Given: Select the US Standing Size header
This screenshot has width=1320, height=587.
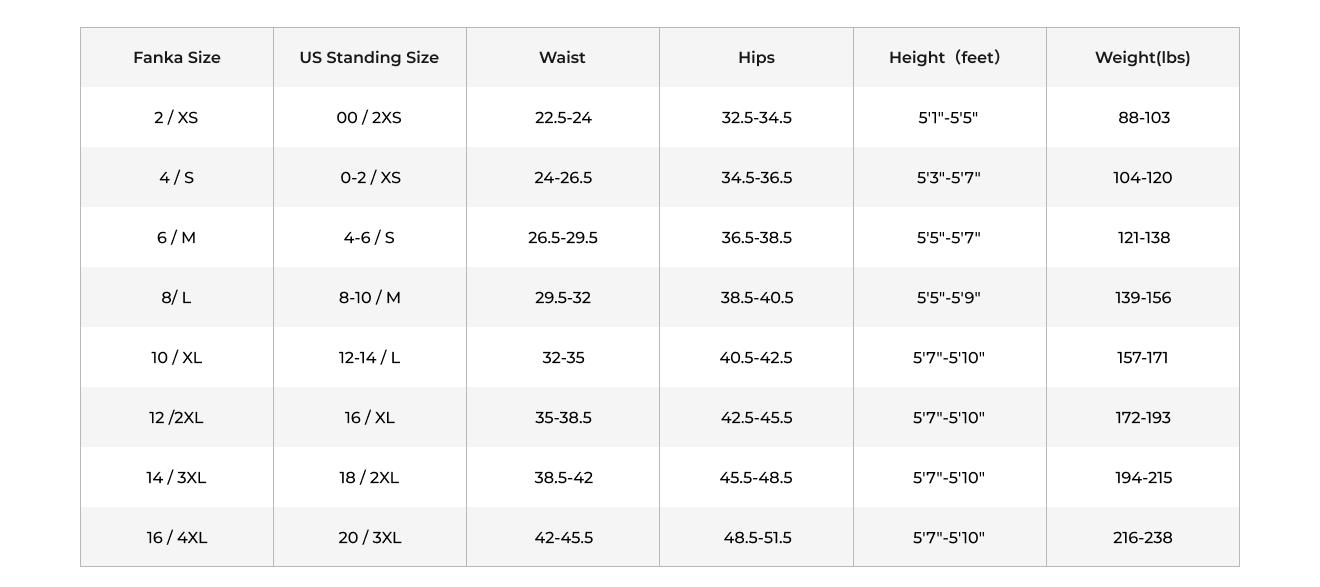Looking at the screenshot, I should pos(369,58).
